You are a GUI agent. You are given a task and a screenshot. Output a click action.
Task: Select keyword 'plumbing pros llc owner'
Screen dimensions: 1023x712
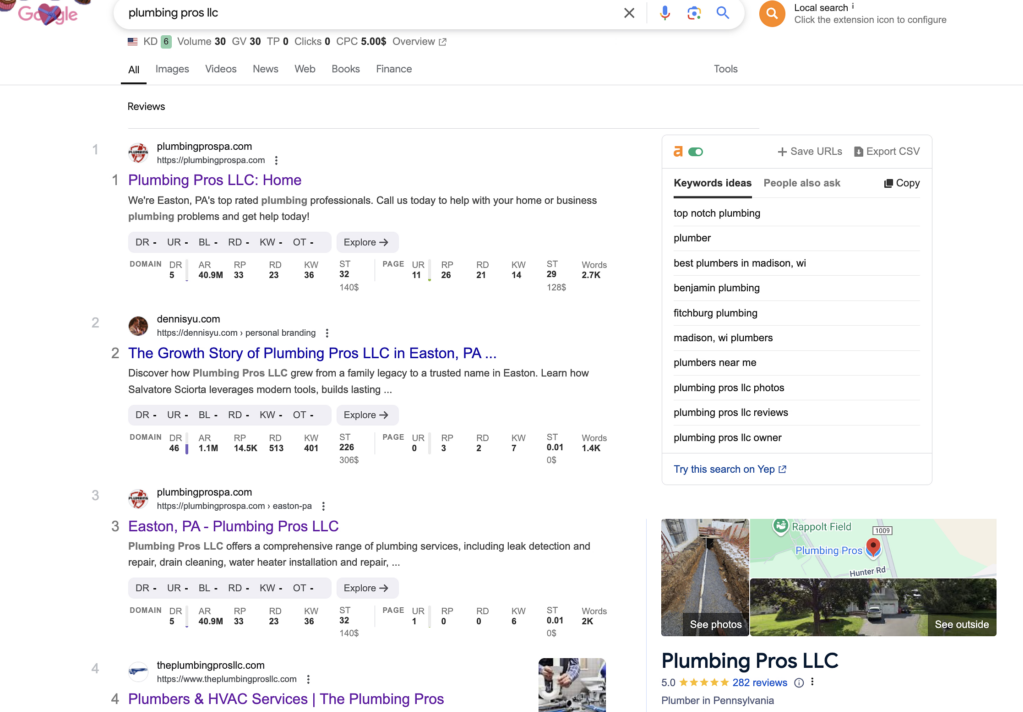pyautogui.click(x=727, y=438)
